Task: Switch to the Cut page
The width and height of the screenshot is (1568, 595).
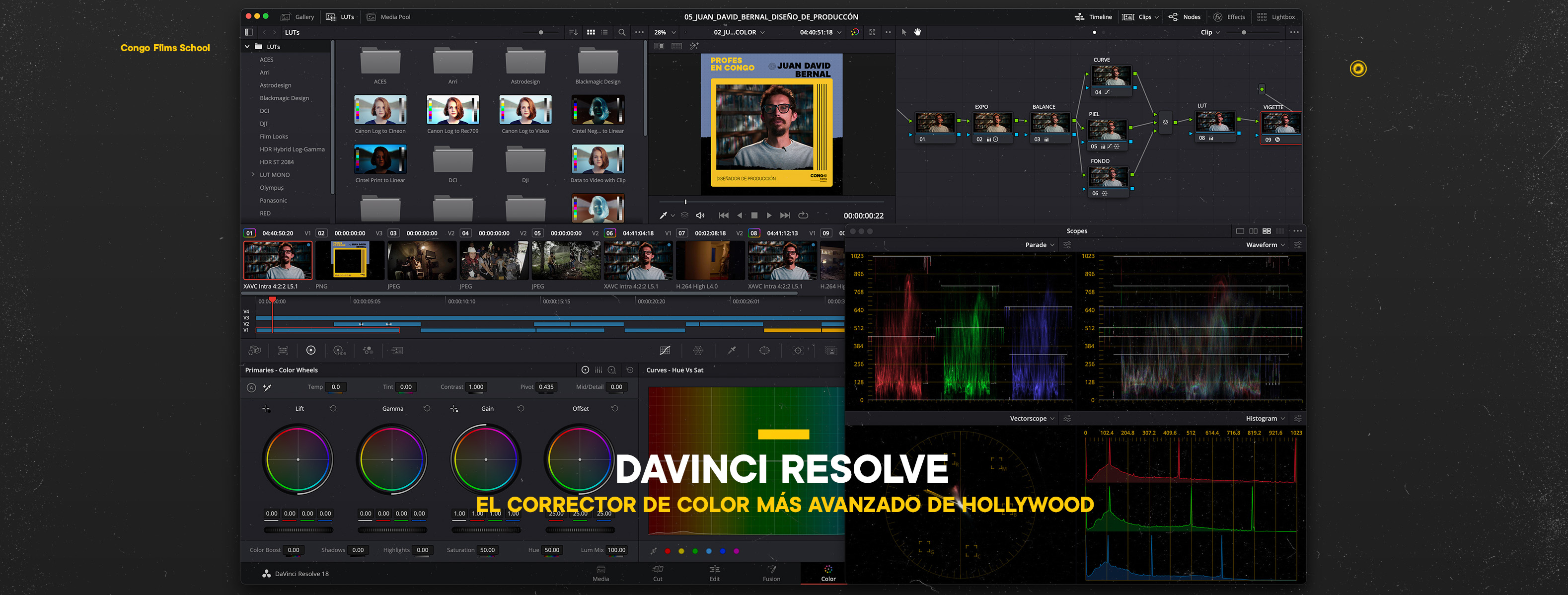Action: [658, 573]
